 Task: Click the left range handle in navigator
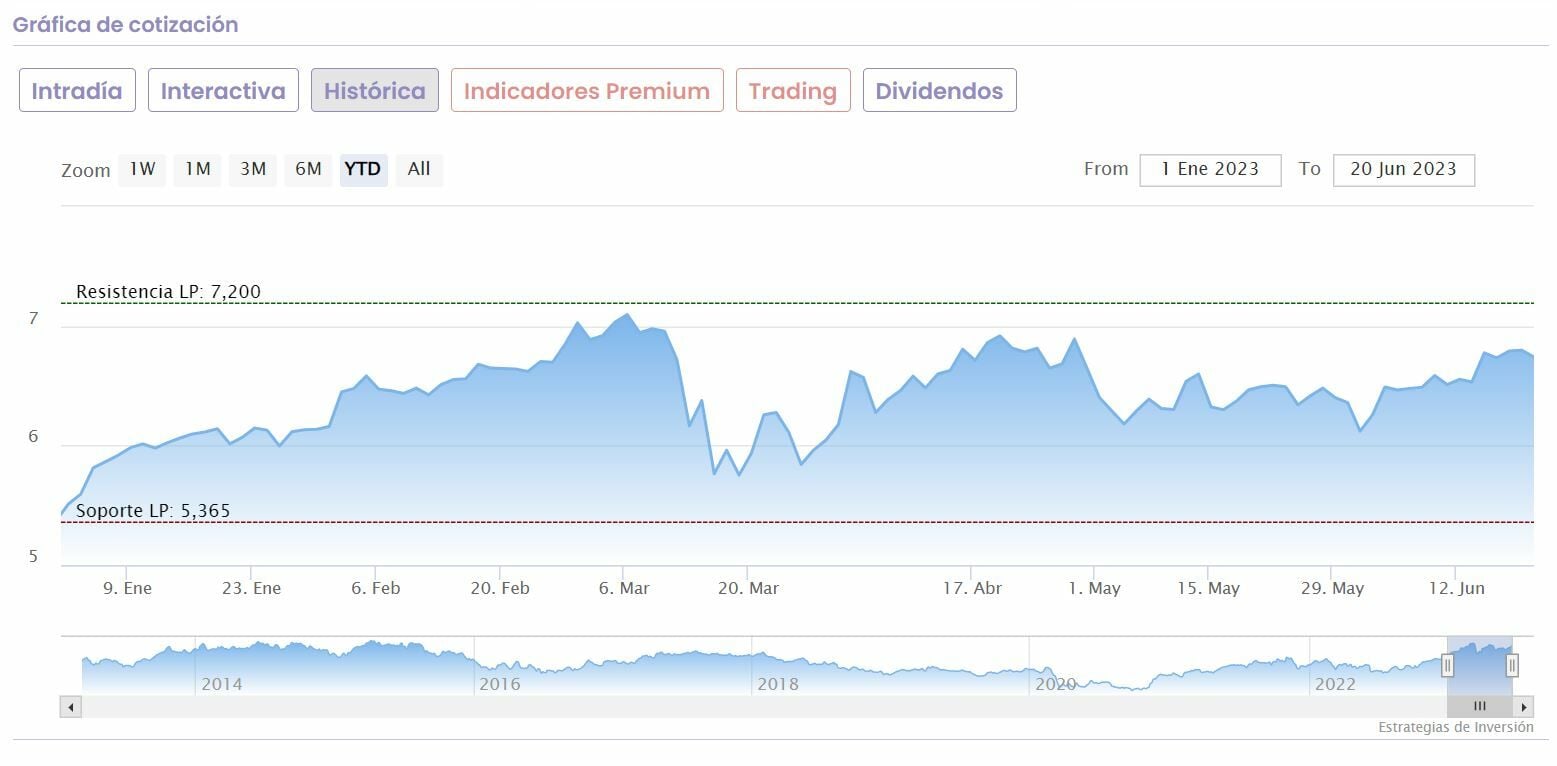click(1447, 665)
